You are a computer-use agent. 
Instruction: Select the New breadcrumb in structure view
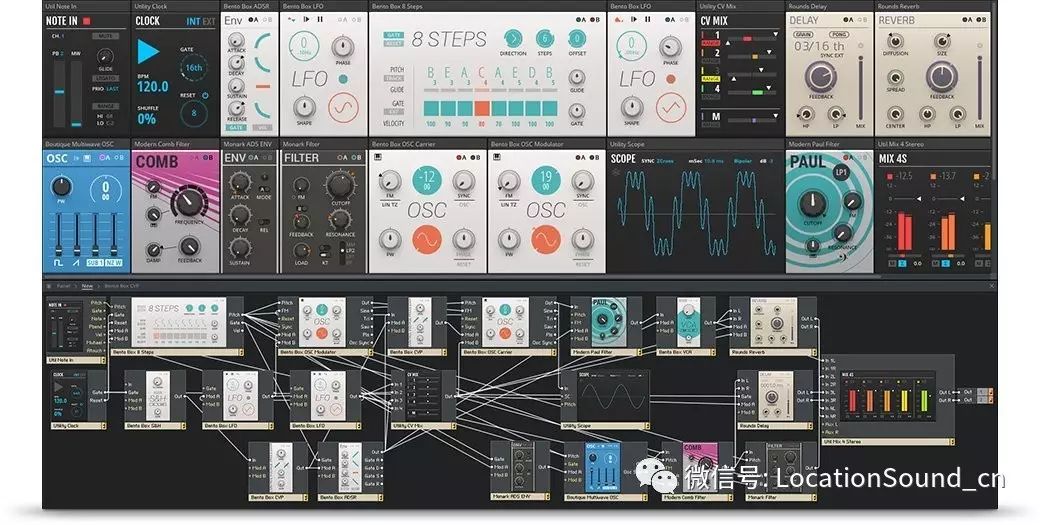click(87, 285)
